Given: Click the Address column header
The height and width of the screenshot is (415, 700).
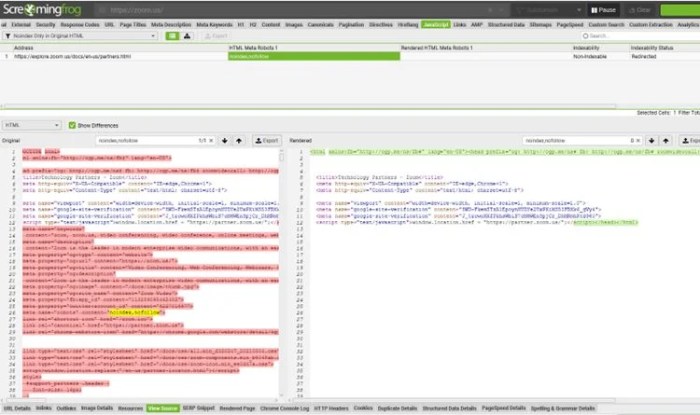Looking at the screenshot, I should [23, 48].
